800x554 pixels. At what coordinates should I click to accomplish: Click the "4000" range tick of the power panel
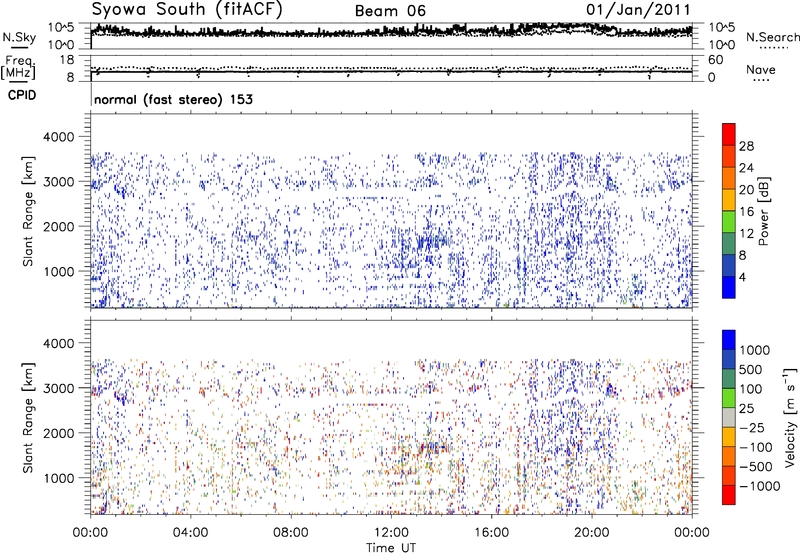click(58, 137)
